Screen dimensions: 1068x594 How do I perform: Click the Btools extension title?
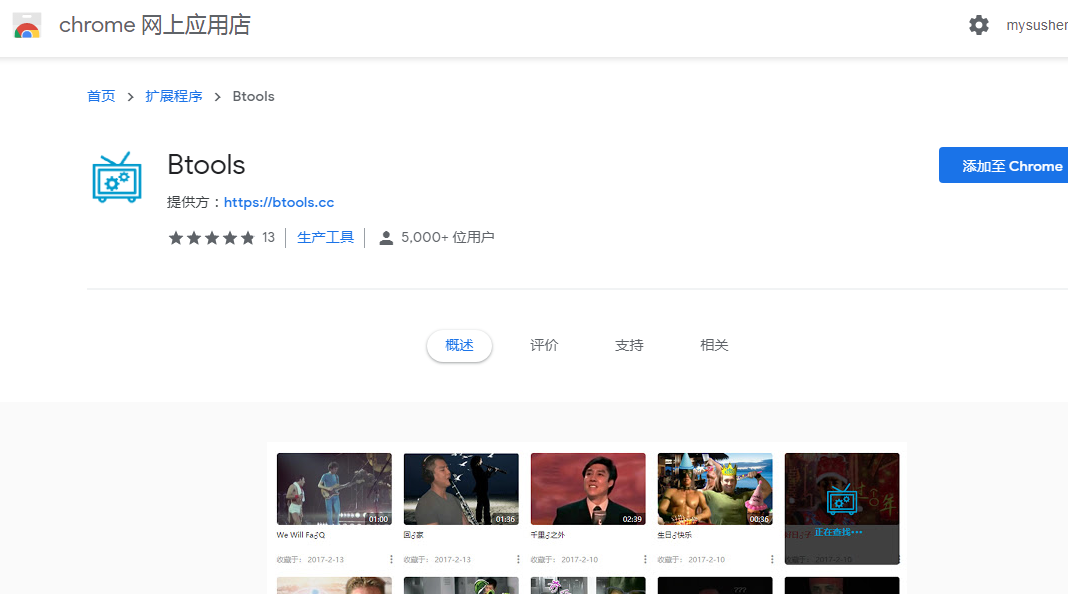206,165
